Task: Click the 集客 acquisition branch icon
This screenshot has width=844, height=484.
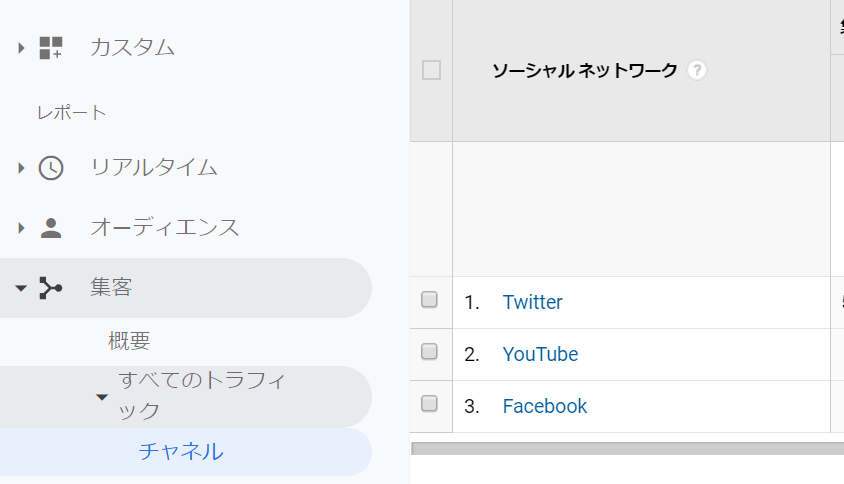Action: click(x=51, y=288)
